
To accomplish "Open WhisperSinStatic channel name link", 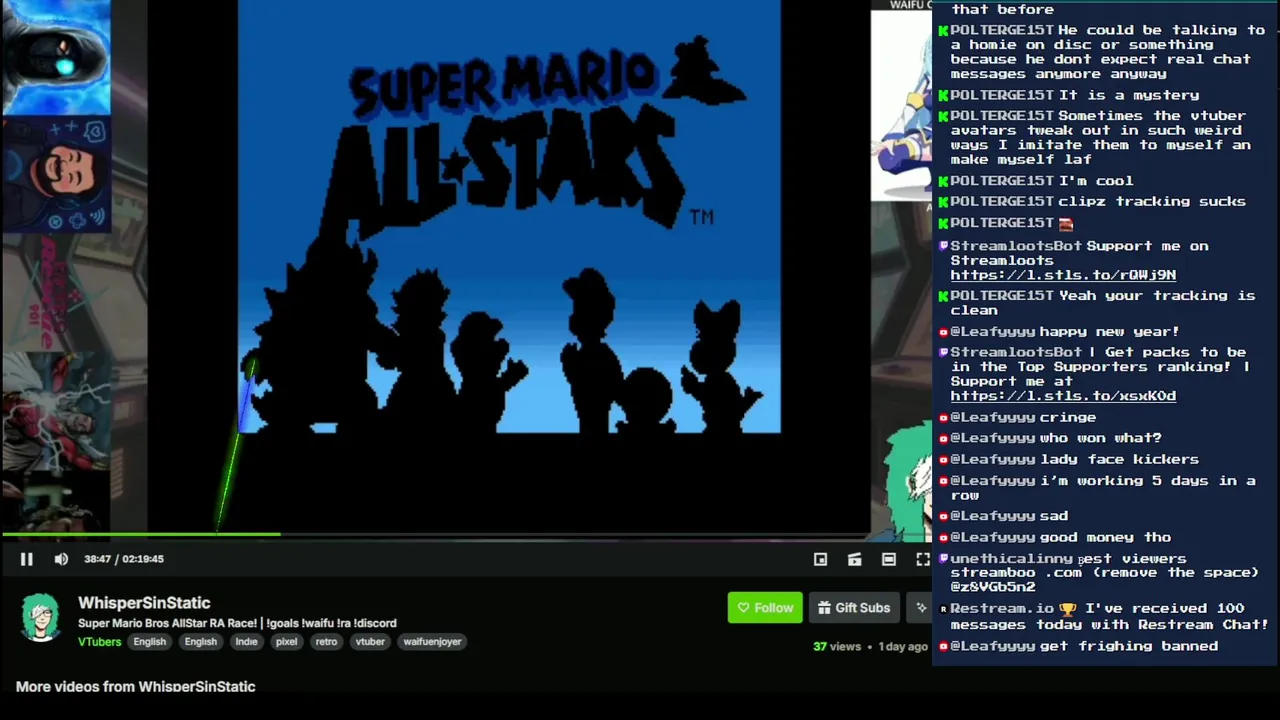I will 144,603.
